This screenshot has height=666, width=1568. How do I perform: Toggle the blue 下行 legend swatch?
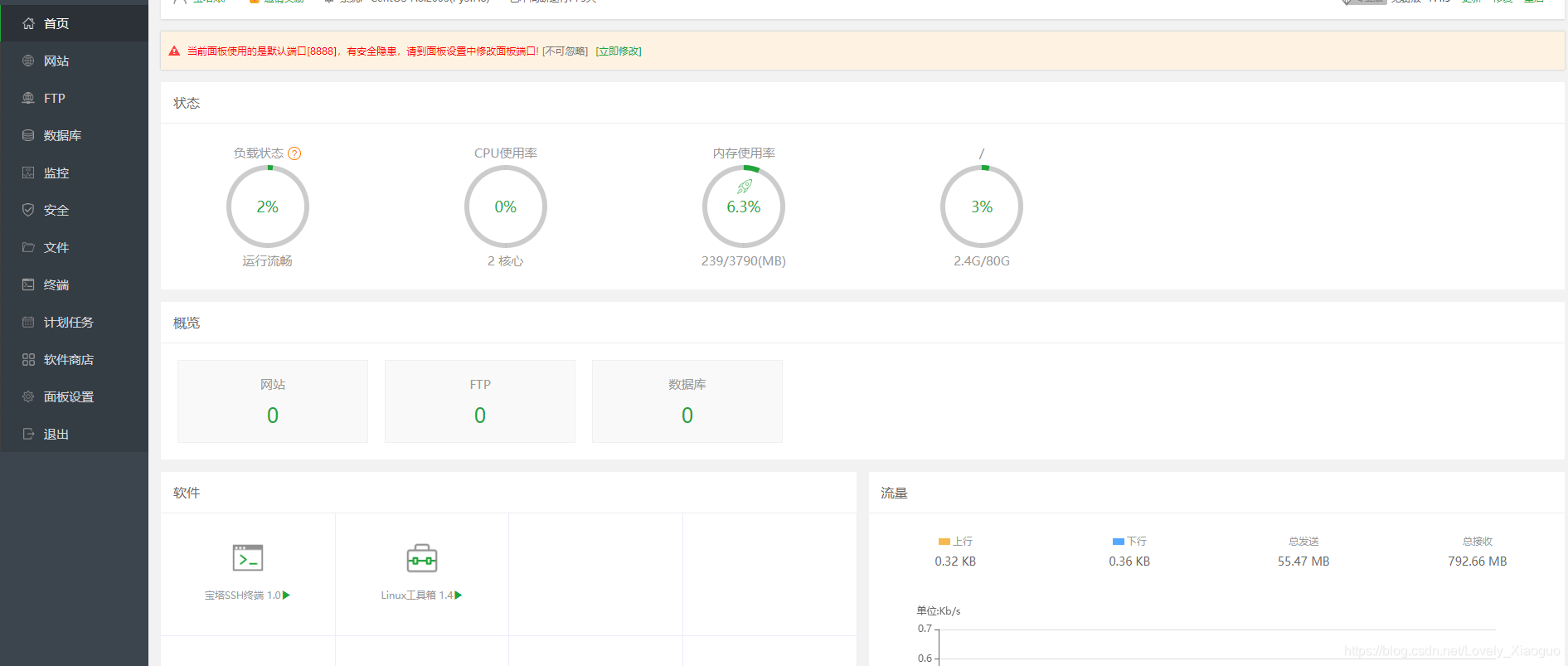pos(1118,542)
